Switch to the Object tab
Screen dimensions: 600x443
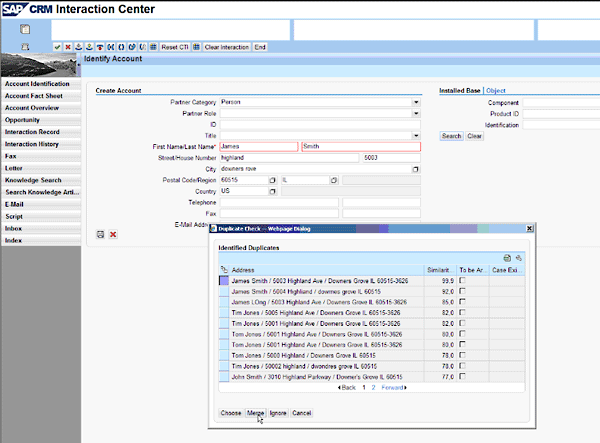pos(496,91)
